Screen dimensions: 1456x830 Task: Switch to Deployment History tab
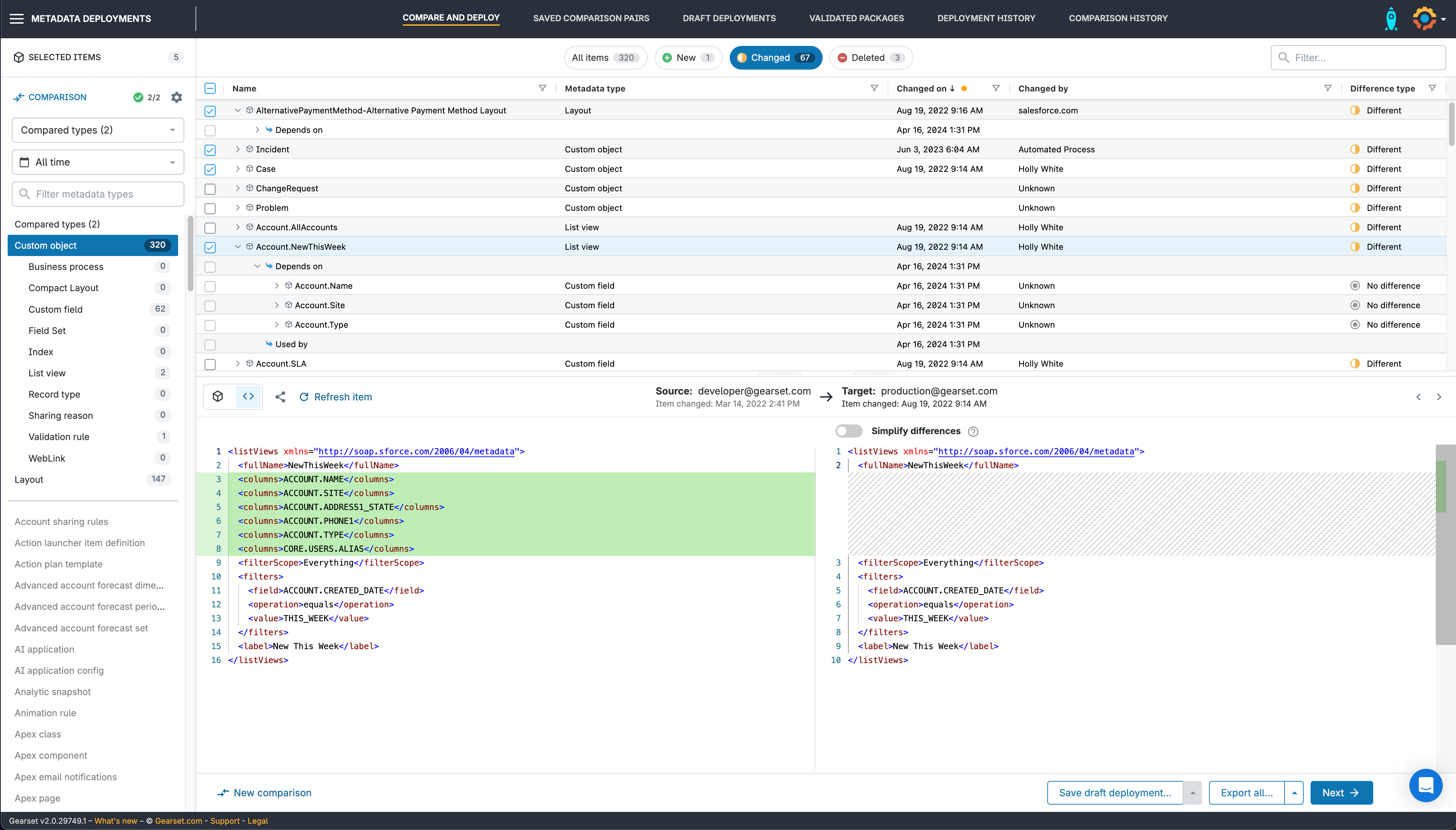tap(986, 18)
